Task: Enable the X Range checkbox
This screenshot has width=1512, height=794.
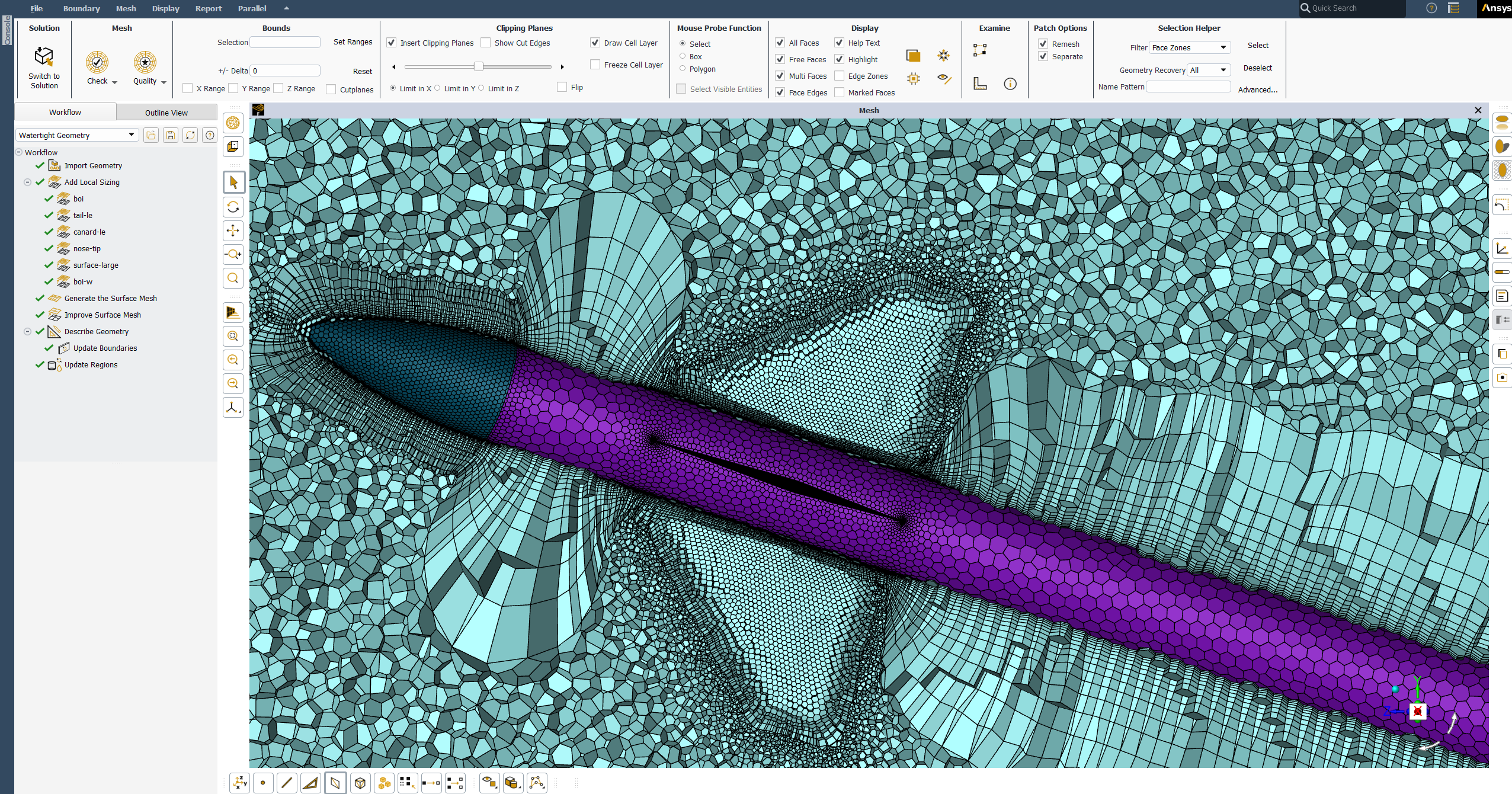Action: point(188,88)
